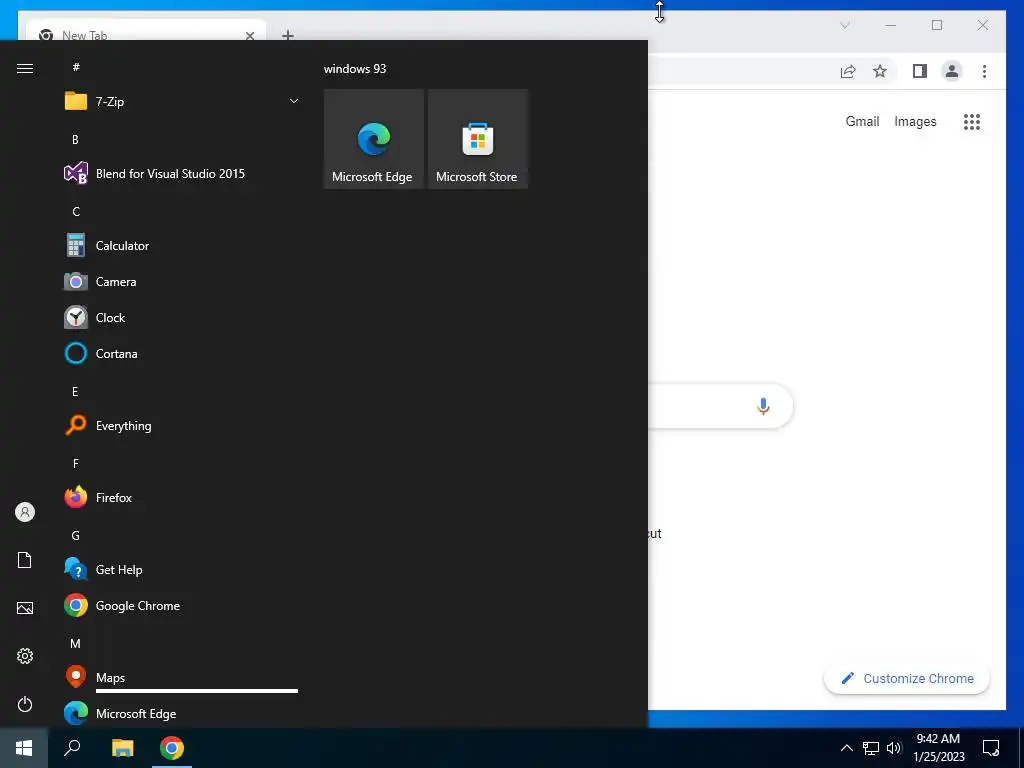This screenshot has width=1024, height=768.
Task: Open the Get Help app
Action: pyautogui.click(x=182, y=569)
